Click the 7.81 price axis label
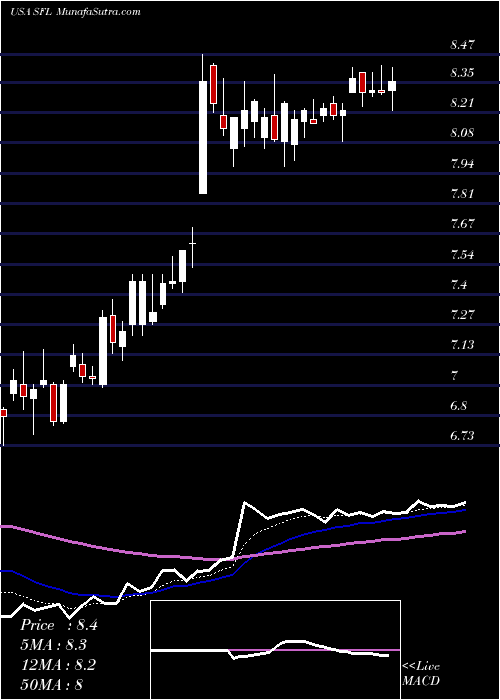Viewport: 500px width, 700px height. (x=463, y=194)
